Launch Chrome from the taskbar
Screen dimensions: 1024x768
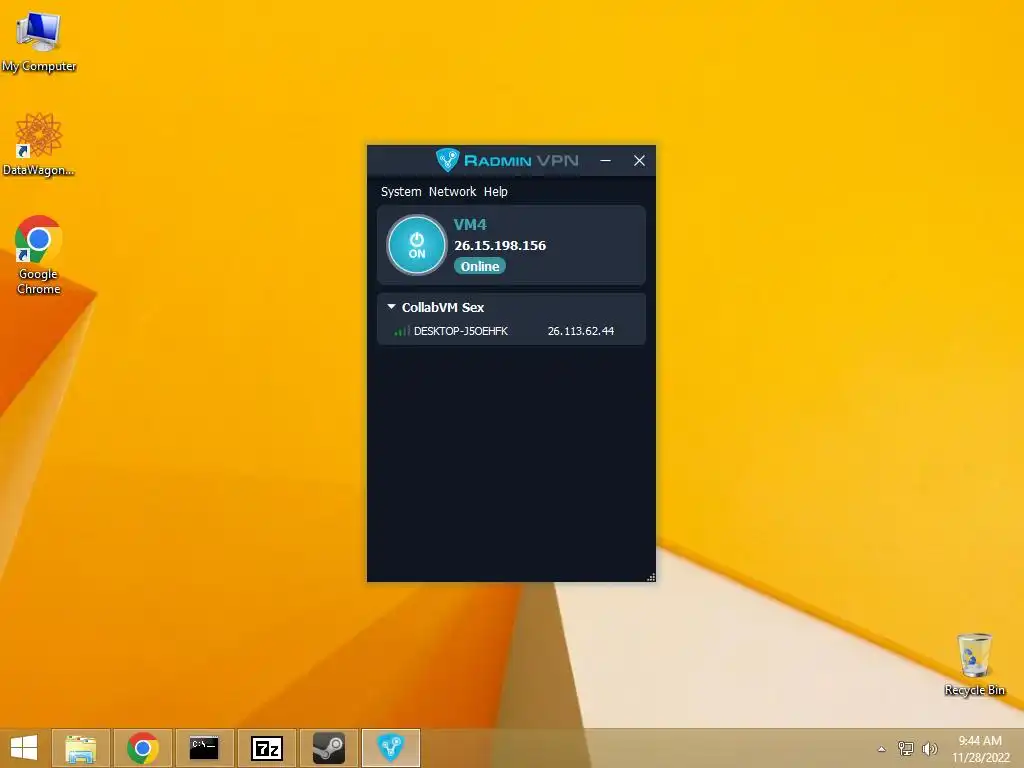pos(142,748)
